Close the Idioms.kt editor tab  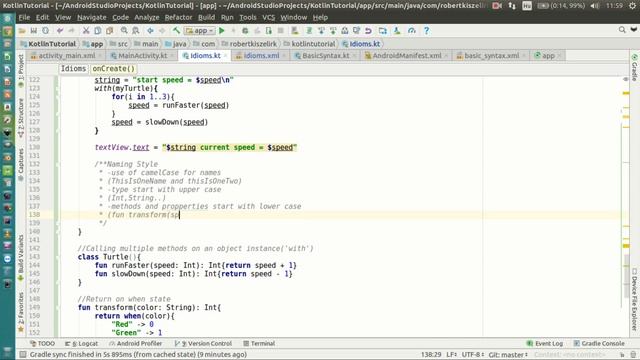point(225,56)
